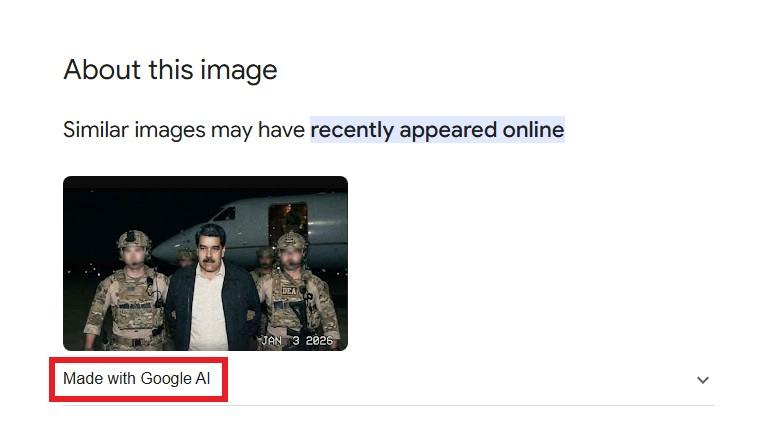Click the right soldier's helmet

tap(292, 241)
